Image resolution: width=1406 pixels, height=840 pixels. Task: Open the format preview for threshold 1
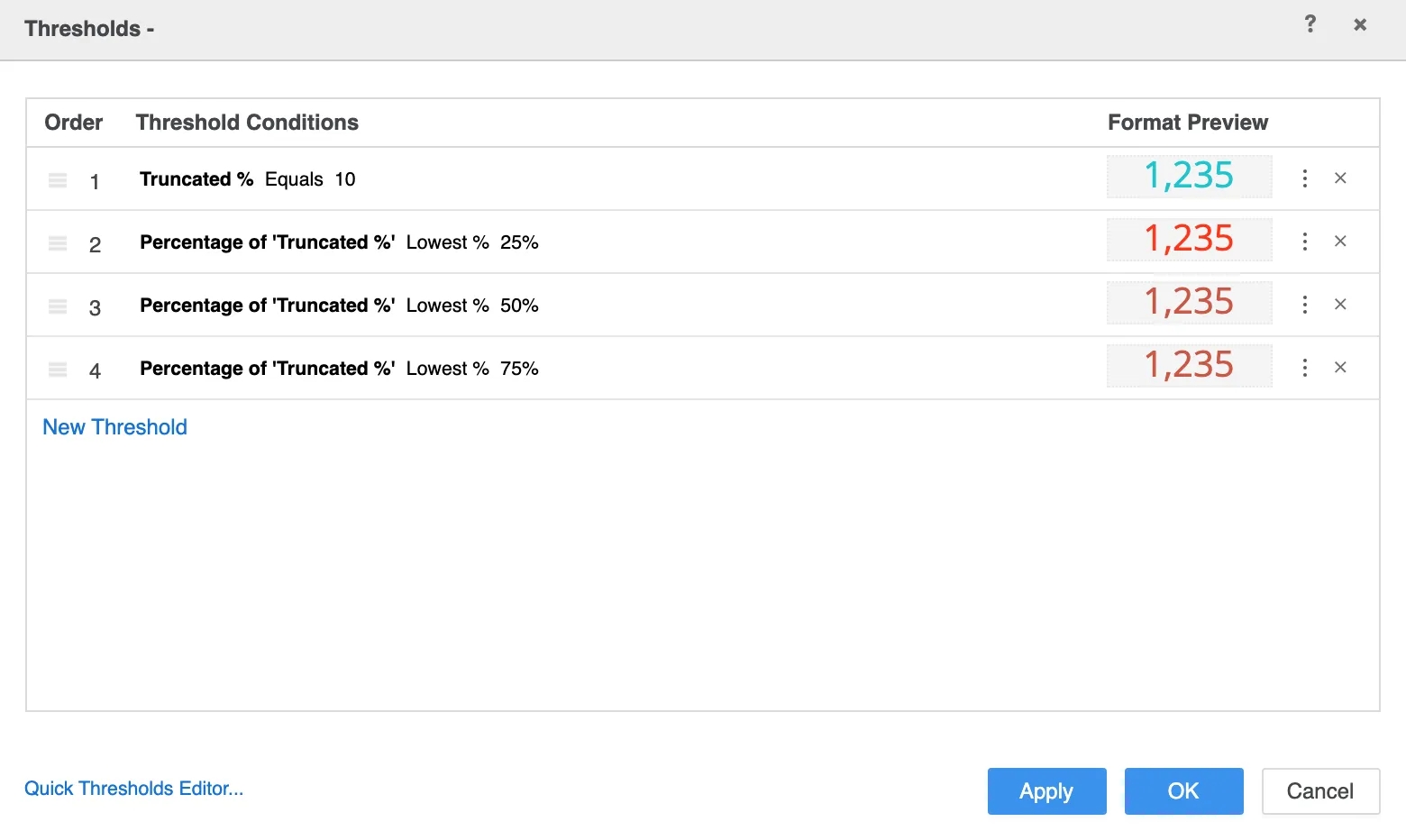pyautogui.click(x=1189, y=177)
